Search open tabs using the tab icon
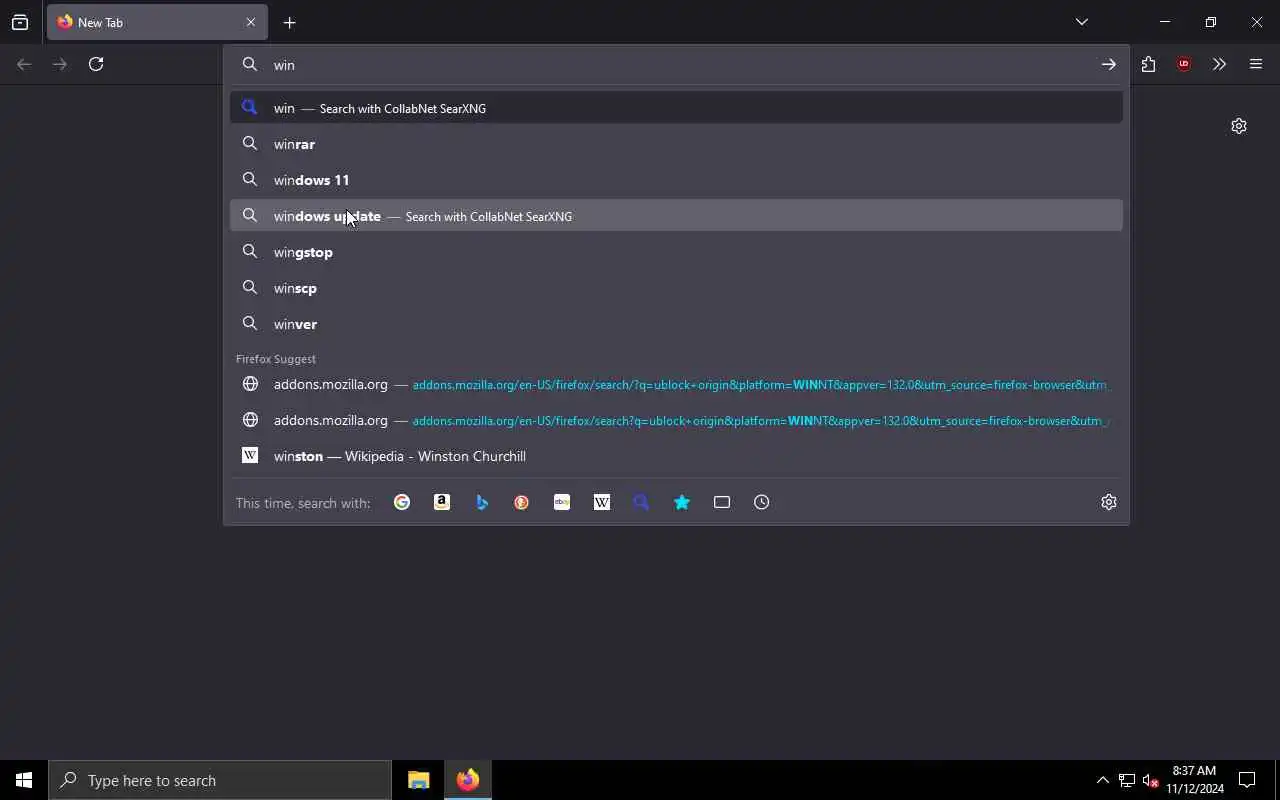The width and height of the screenshot is (1280, 800). 722,502
